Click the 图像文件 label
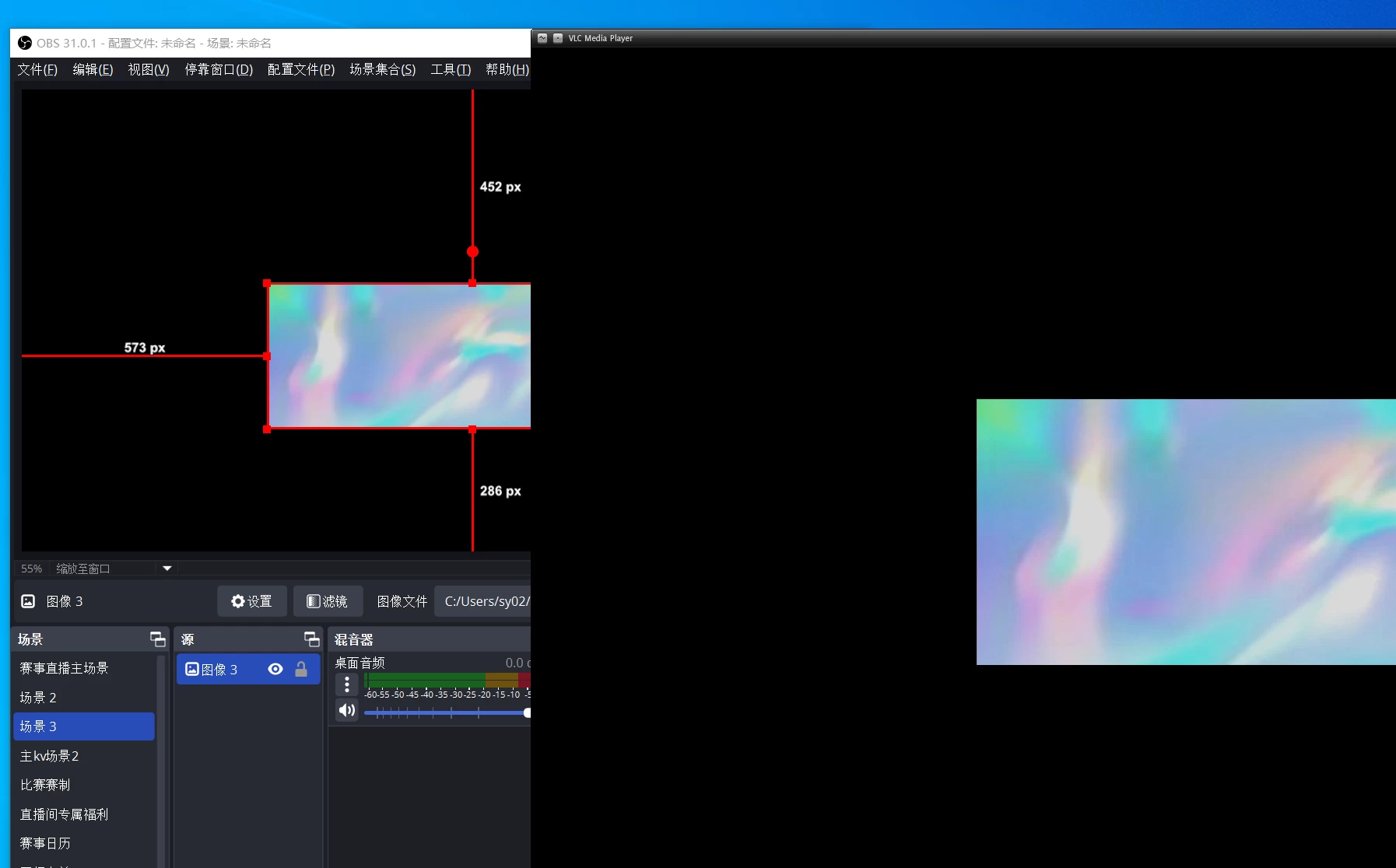 click(x=402, y=601)
